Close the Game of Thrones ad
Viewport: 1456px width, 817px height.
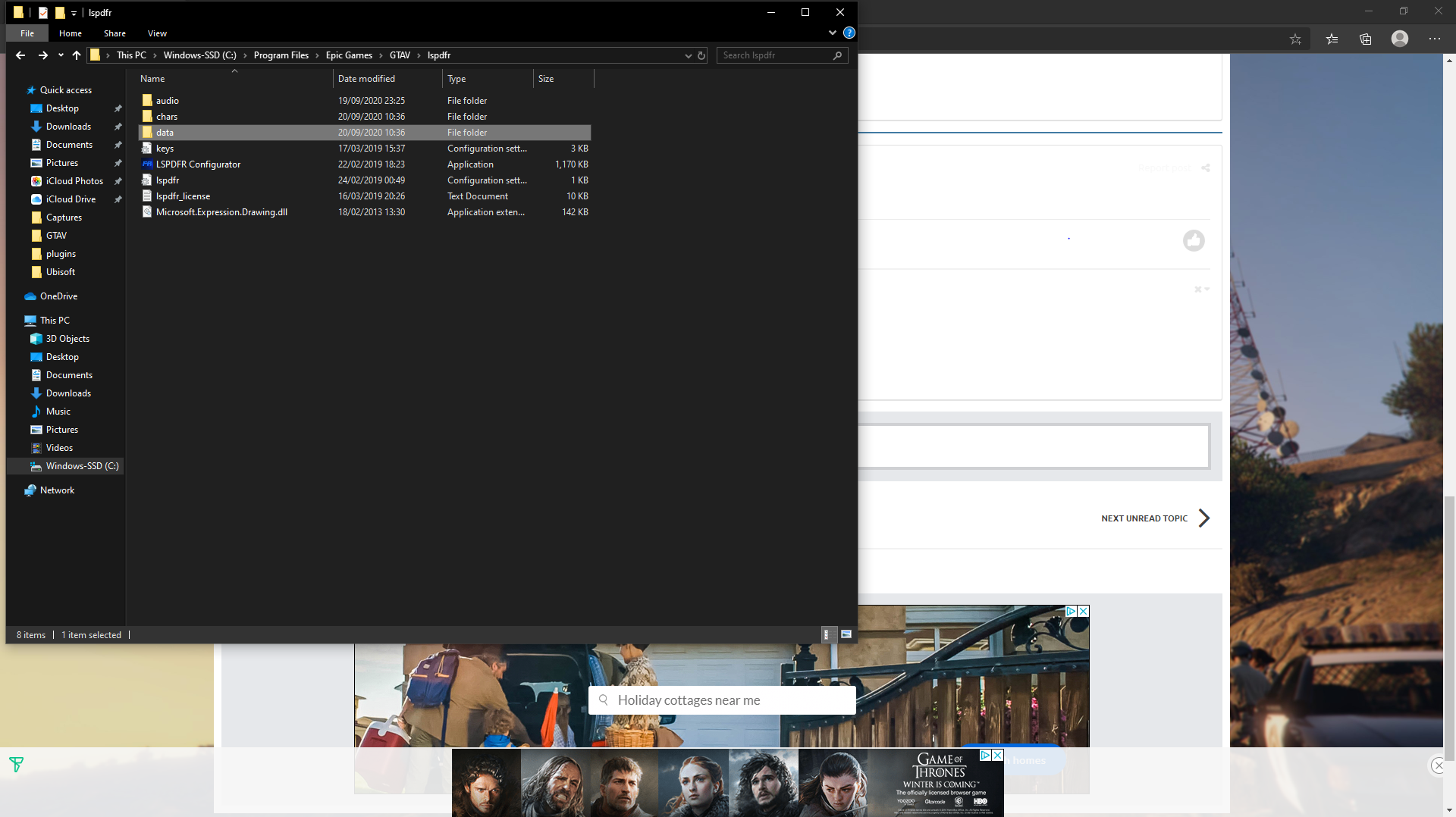point(998,756)
